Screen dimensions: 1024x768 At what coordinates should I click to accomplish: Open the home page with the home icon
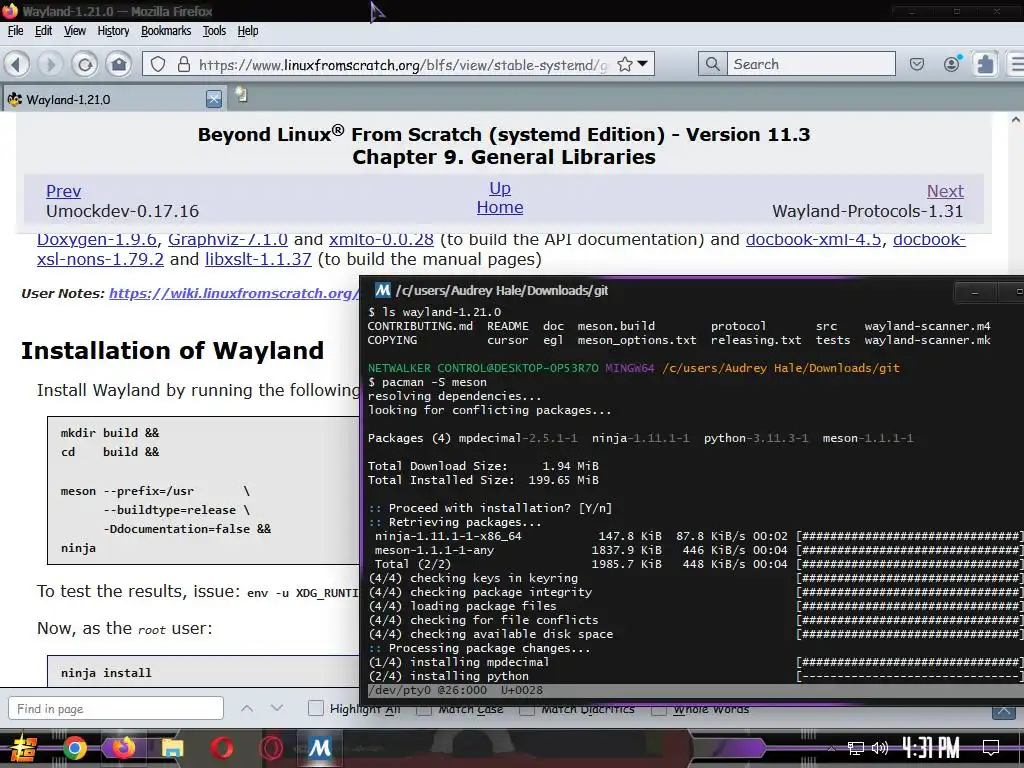(x=119, y=64)
